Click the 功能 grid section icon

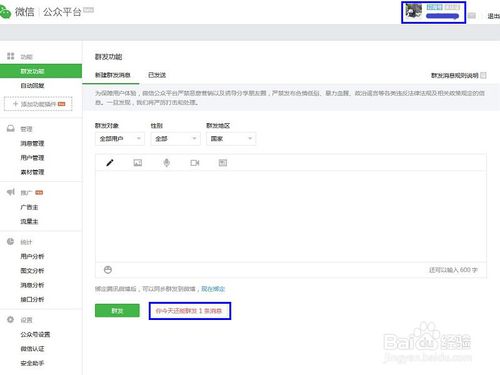(x=11, y=56)
